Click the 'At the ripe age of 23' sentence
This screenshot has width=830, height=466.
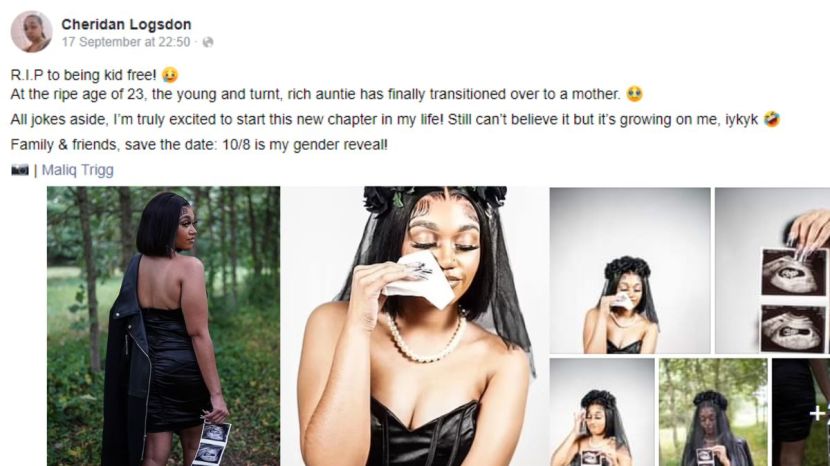tap(315, 94)
